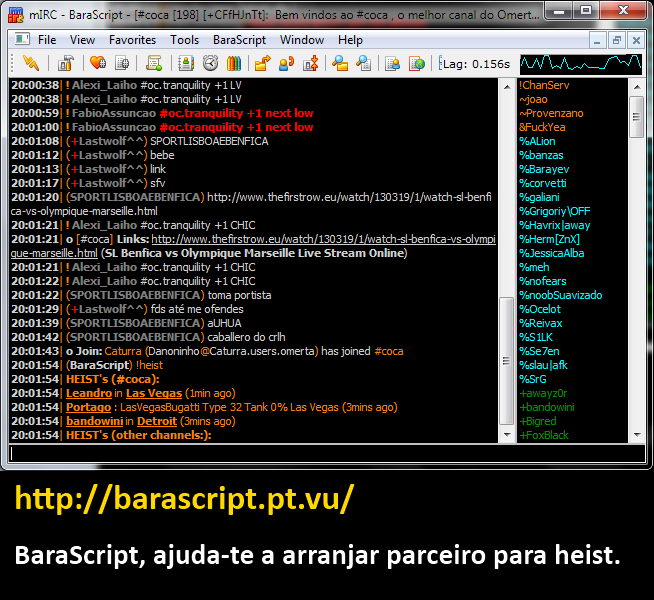Select %Herm[ZnX] in the nick list
The image size is (654, 600).
point(549,239)
